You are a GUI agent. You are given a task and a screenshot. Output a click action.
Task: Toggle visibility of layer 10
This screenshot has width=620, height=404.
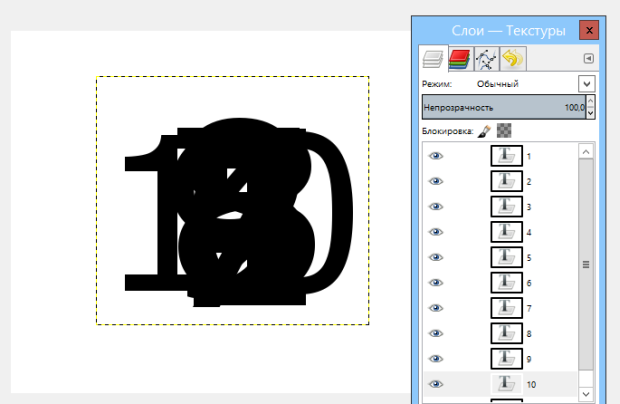tap(435, 384)
